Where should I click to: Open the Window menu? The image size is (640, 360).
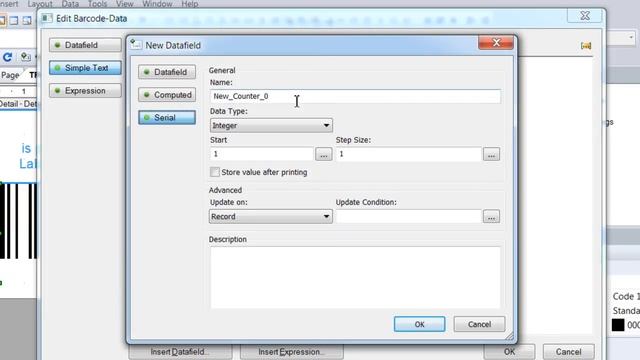157,4
